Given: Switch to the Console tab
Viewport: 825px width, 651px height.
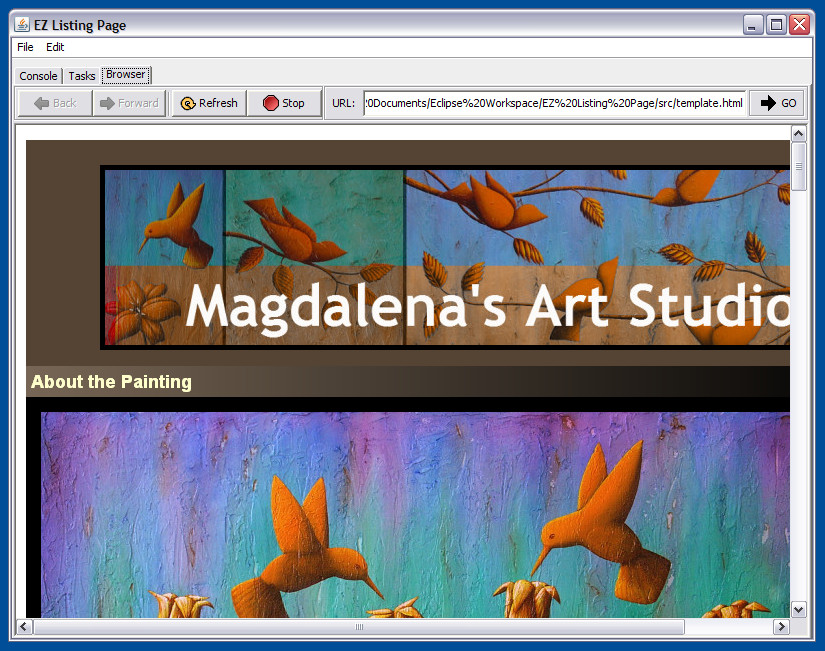Looking at the screenshot, I should [39, 76].
